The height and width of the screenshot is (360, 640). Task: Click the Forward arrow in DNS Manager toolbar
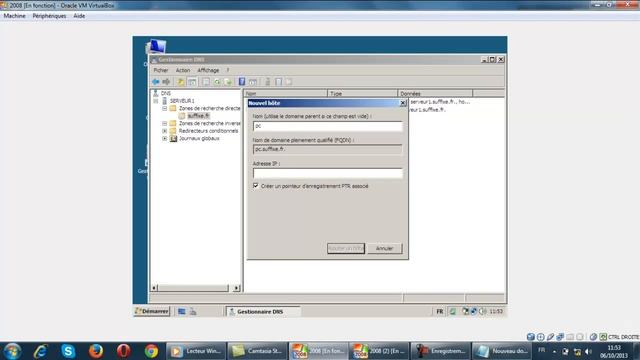coord(166,82)
